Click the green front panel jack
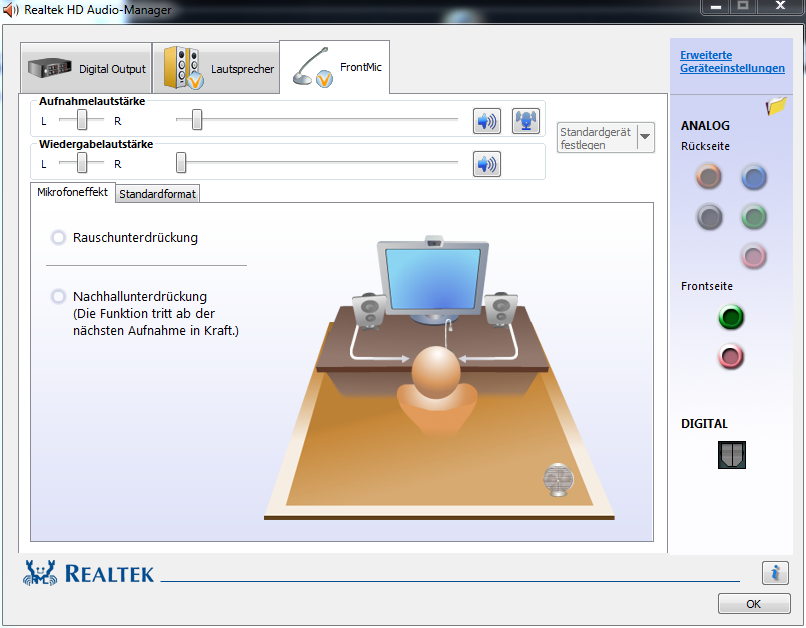 (731, 317)
